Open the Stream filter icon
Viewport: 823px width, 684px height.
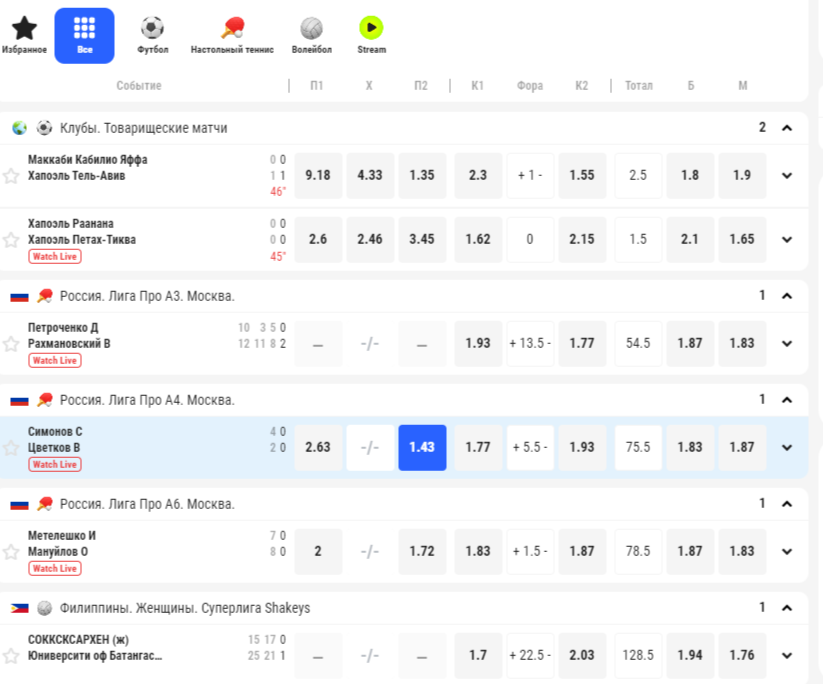(x=371, y=29)
